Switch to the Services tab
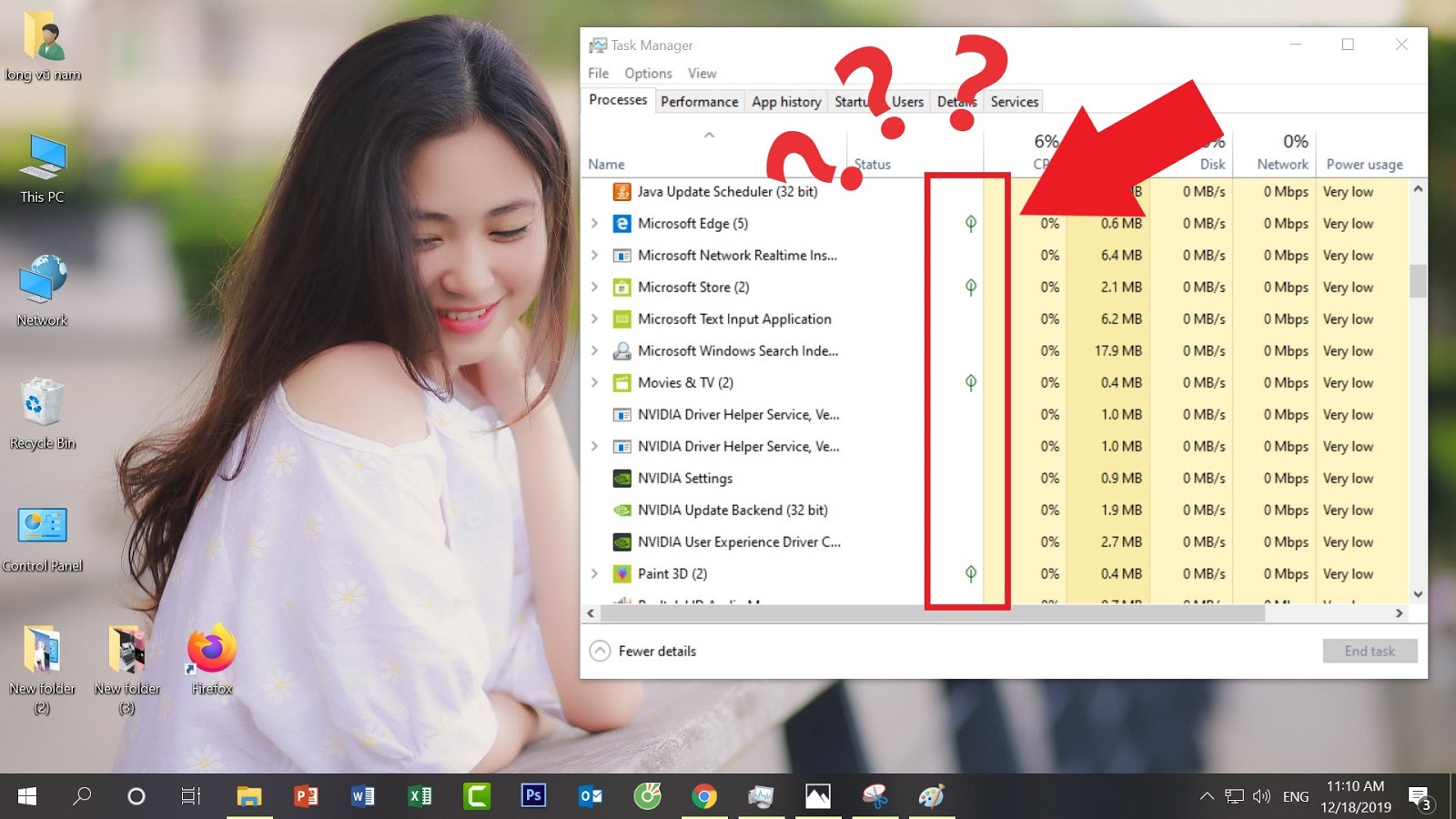This screenshot has height=819, width=1456. (1014, 102)
